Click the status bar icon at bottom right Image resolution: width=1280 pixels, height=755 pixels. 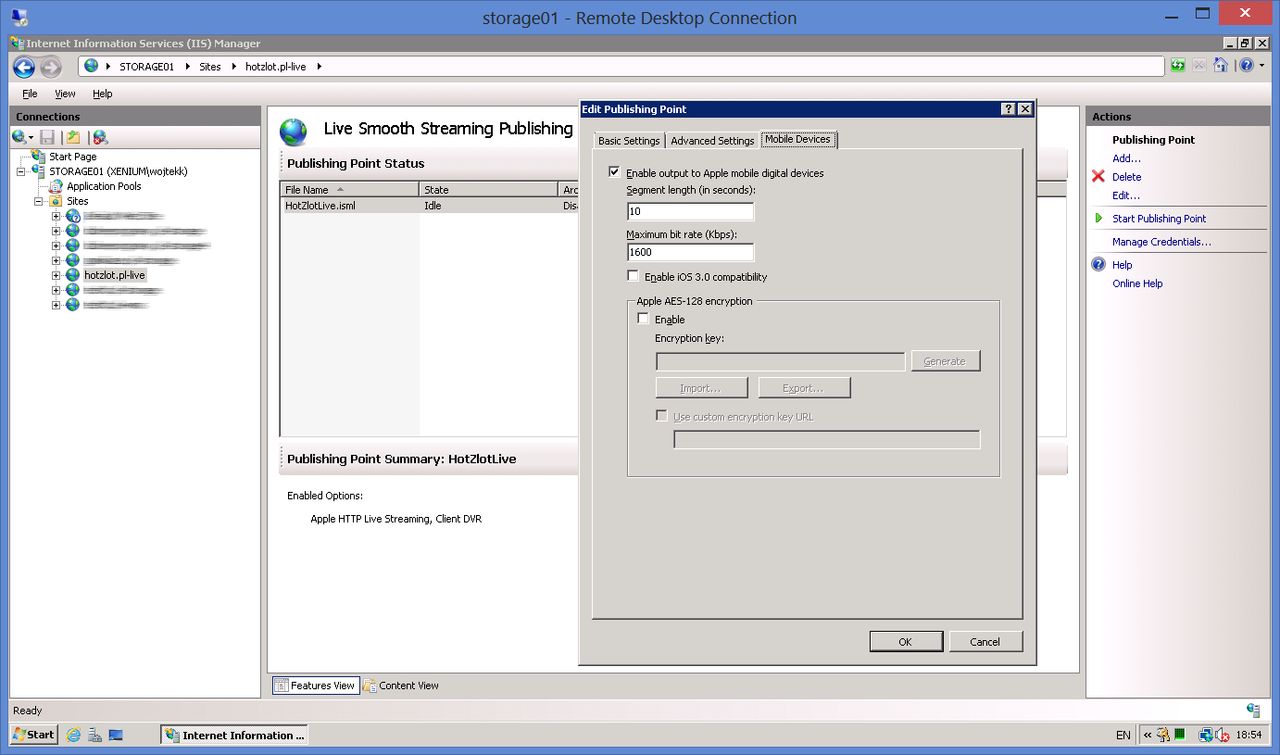point(1254,710)
